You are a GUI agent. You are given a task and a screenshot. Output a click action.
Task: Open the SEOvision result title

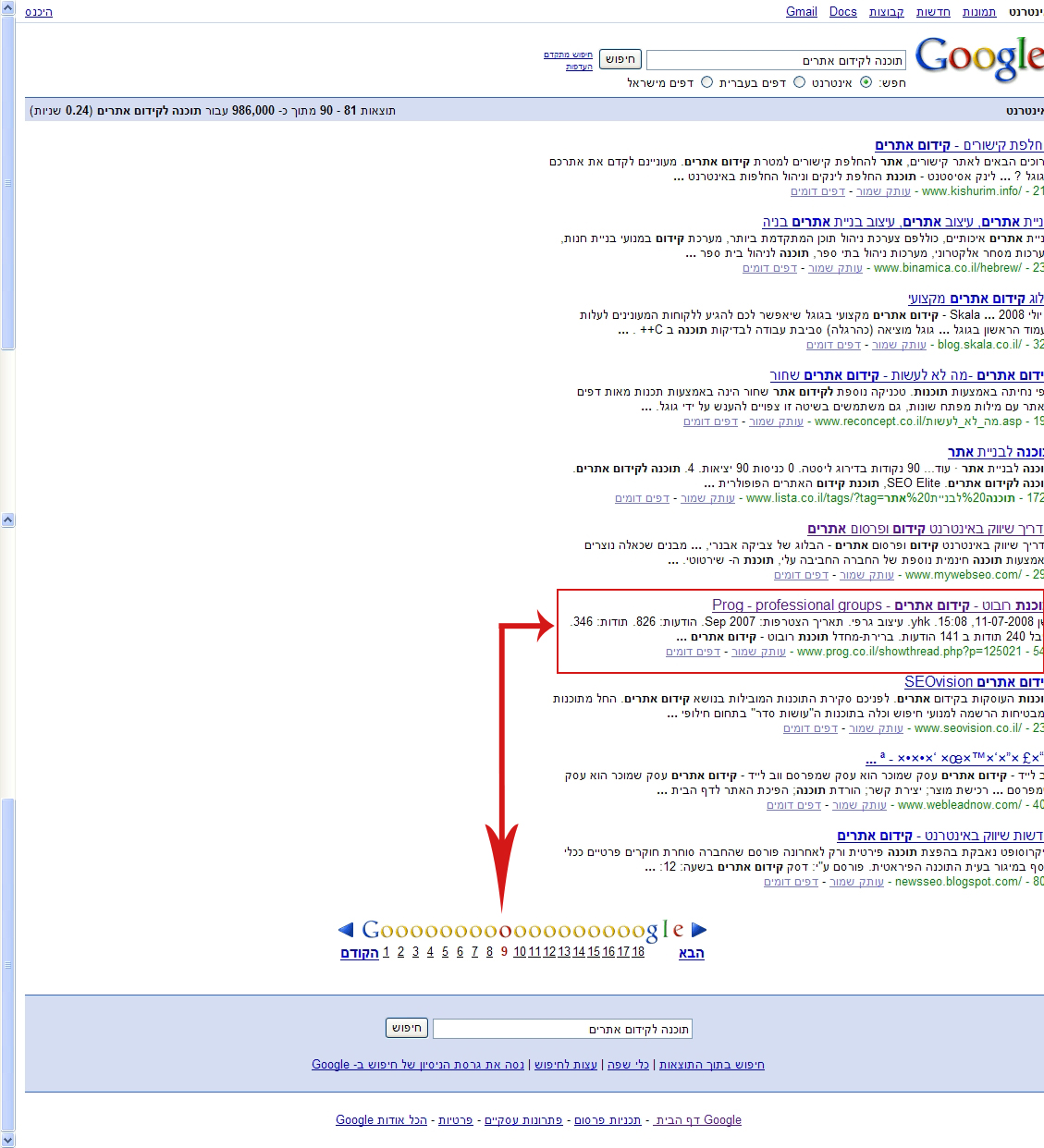(x=974, y=682)
